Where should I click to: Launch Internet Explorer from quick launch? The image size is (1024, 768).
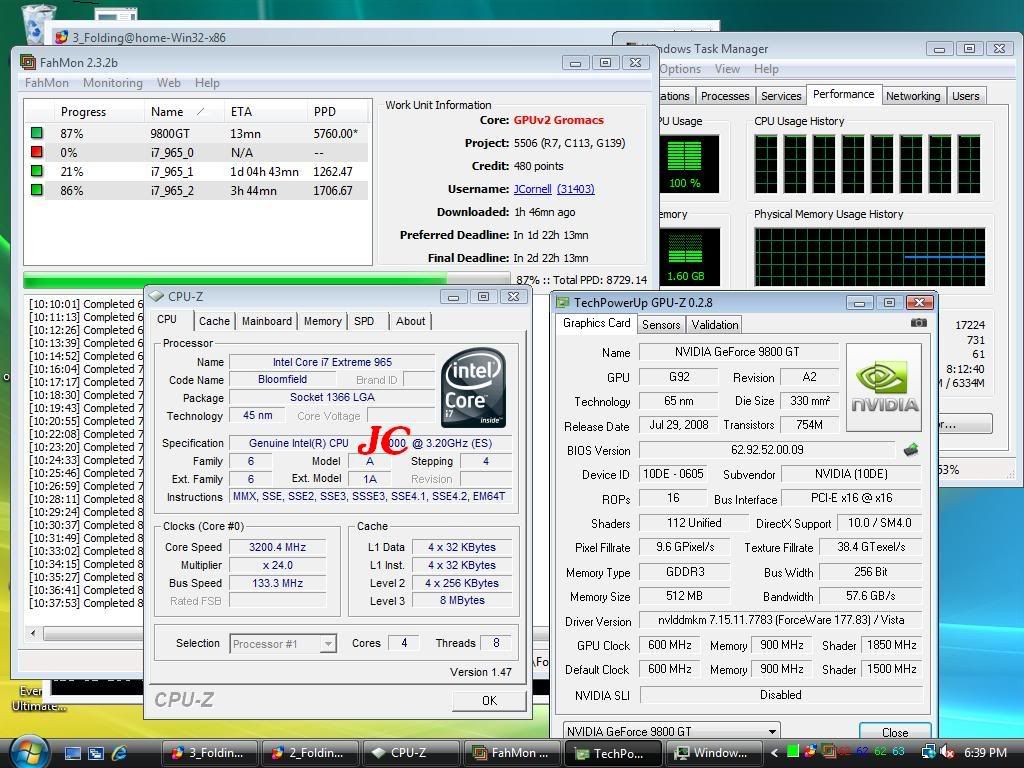pyautogui.click(x=119, y=753)
